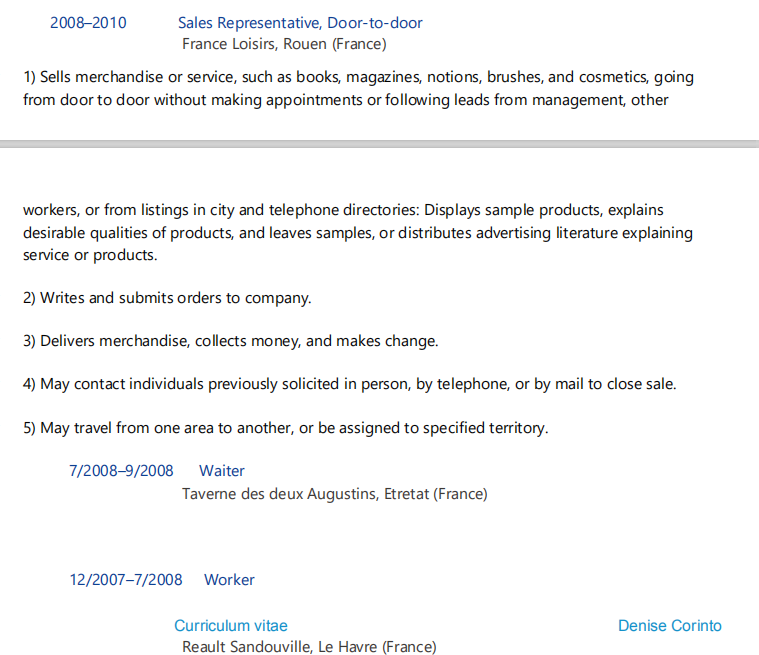Image resolution: width=759 pixels, height=655 pixels.
Task: Click the gray page break divider
Action: click(x=379, y=145)
